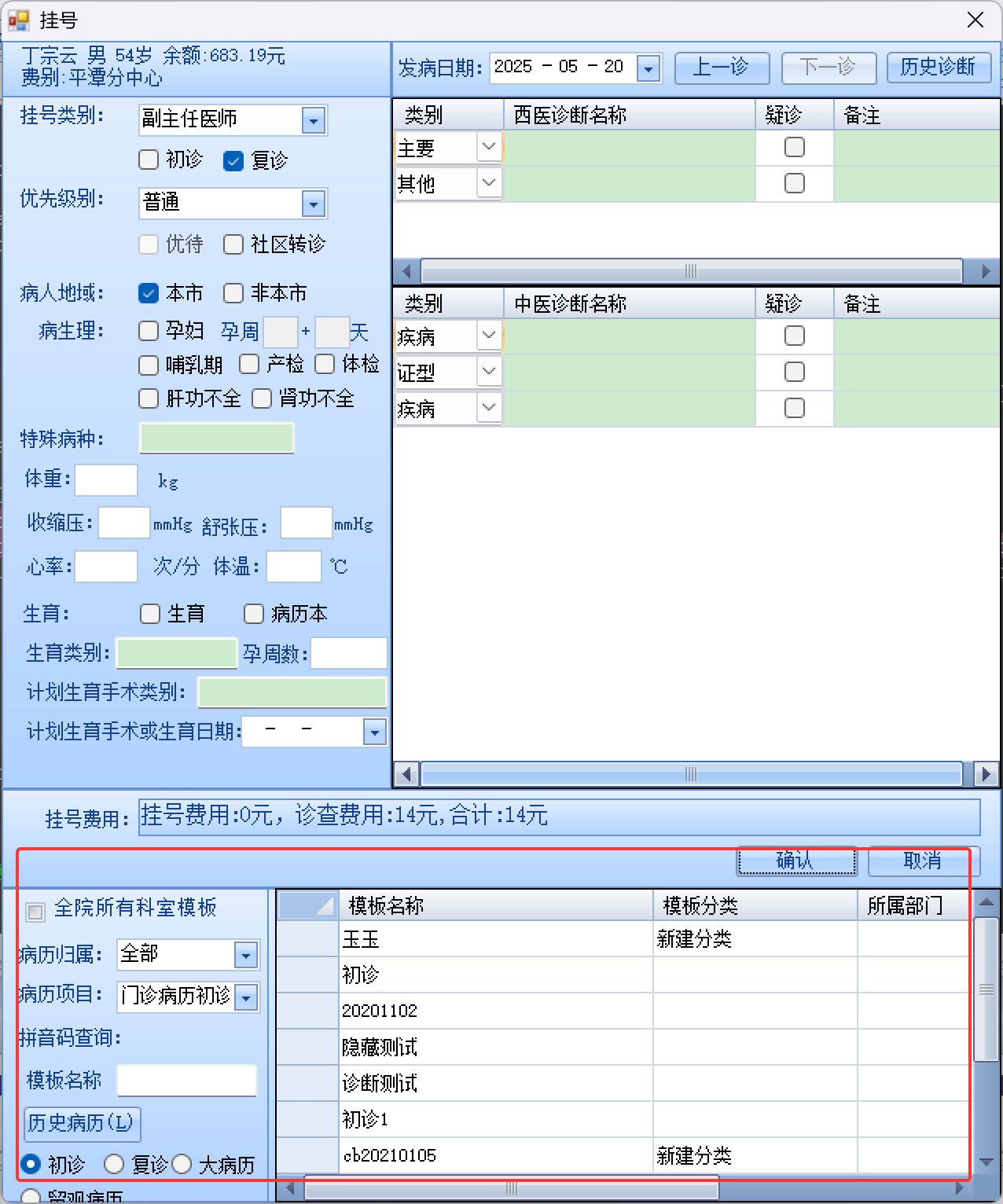Screen dimensions: 1003x1204
Task: Click the 生育类别 field
Action: coord(177,653)
